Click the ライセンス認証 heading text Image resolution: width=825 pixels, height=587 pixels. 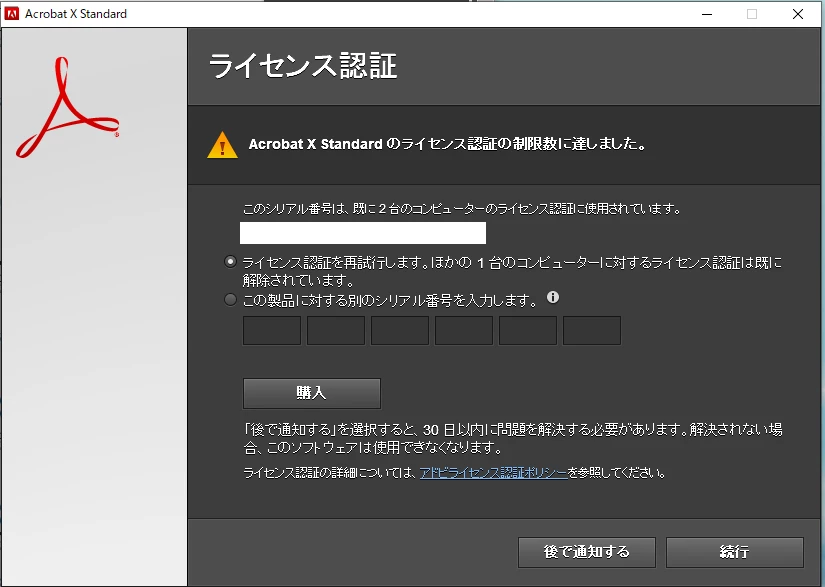(x=303, y=66)
